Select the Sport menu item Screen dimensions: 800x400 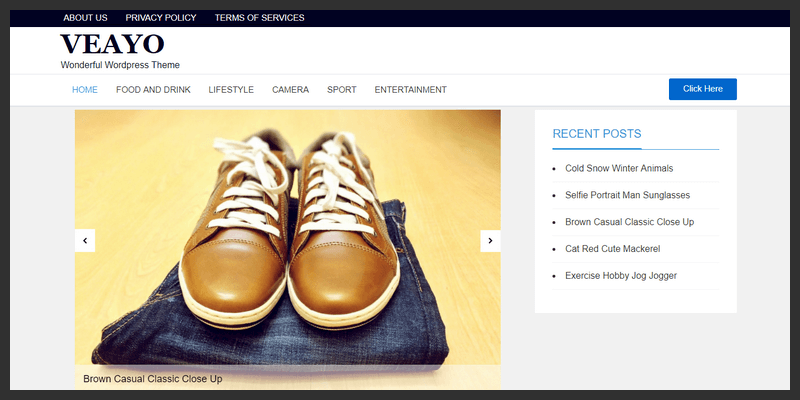341,90
